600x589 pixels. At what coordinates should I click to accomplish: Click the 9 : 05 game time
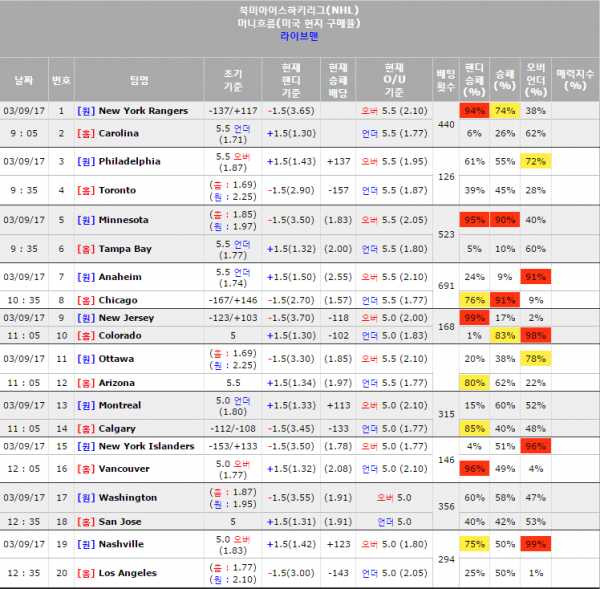coord(24,134)
